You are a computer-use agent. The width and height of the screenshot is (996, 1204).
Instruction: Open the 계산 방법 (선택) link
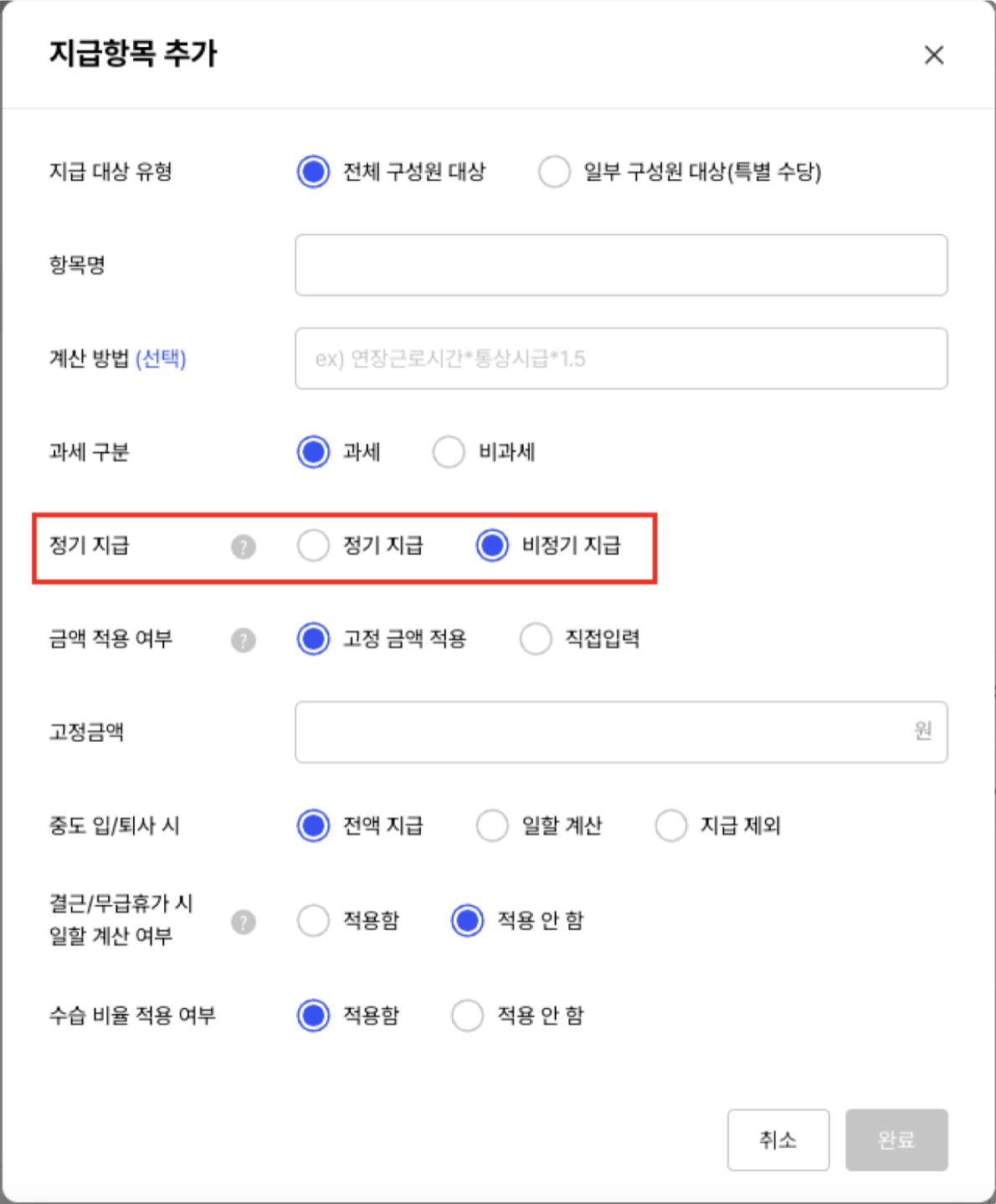[161, 358]
